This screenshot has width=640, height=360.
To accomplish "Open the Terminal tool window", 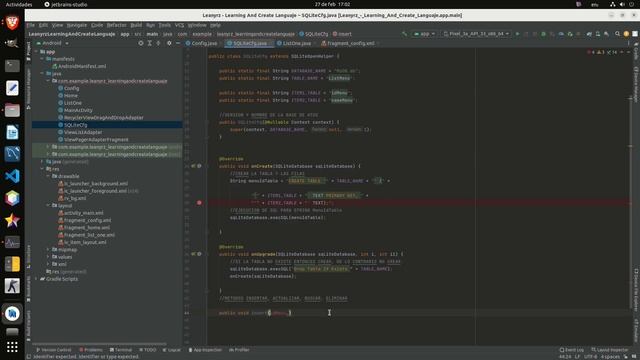I will pos(121,350).
